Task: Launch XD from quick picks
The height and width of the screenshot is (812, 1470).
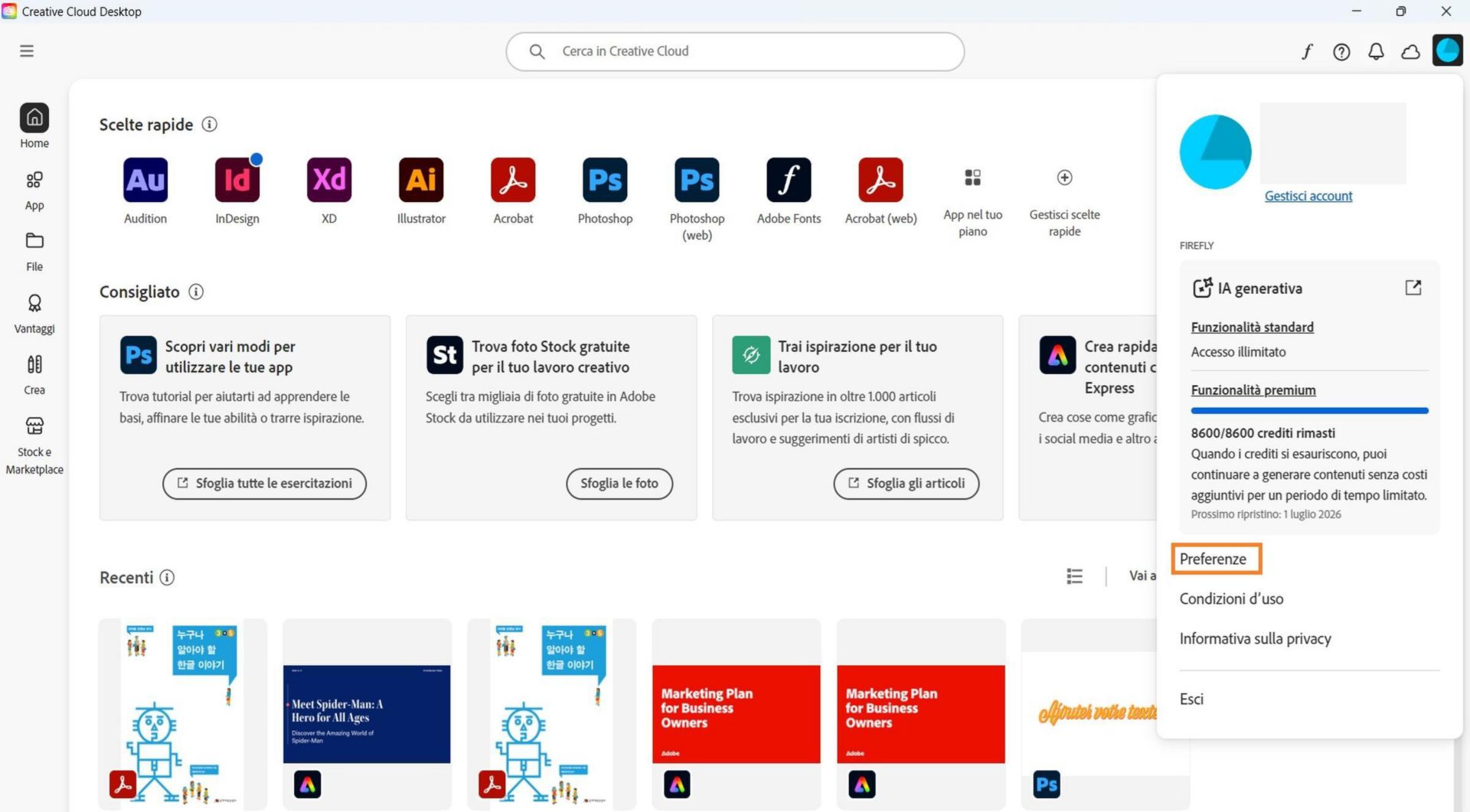Action: point(329,180)
